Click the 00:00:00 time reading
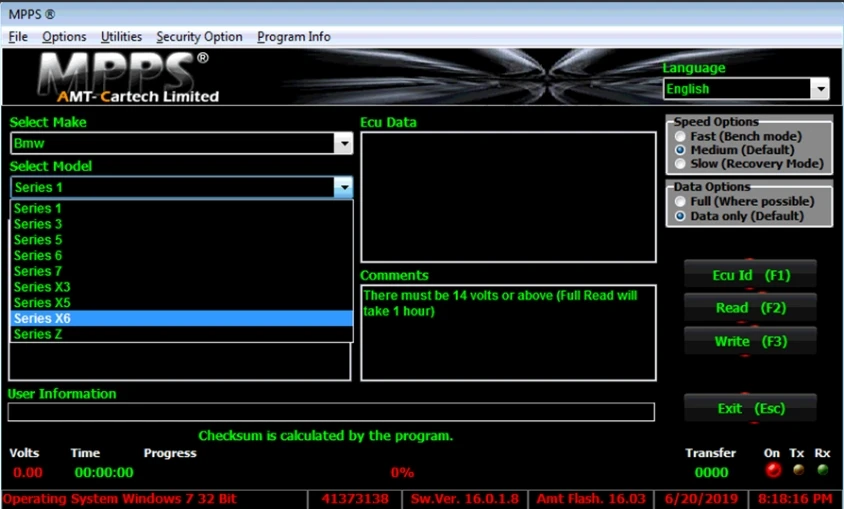This screenshot has width=844, height=509. [x=104, y=472]
